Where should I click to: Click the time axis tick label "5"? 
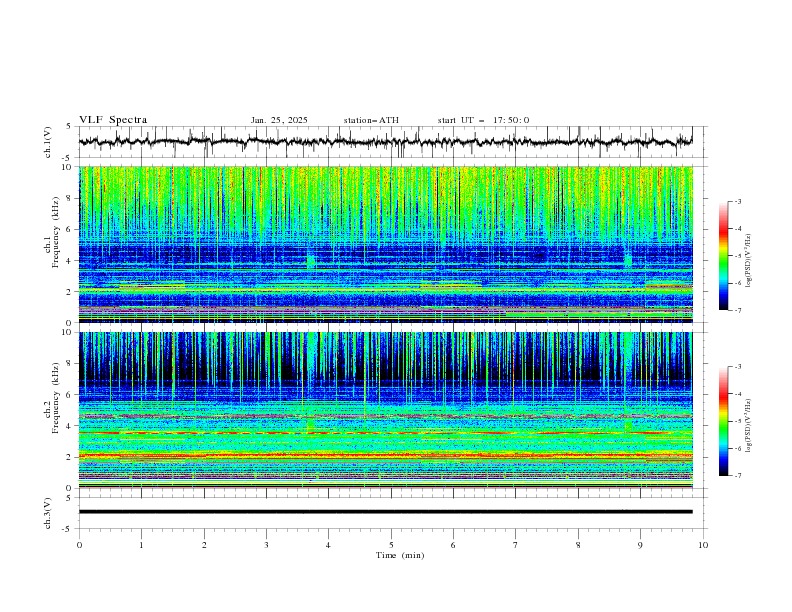coord(391,545)
